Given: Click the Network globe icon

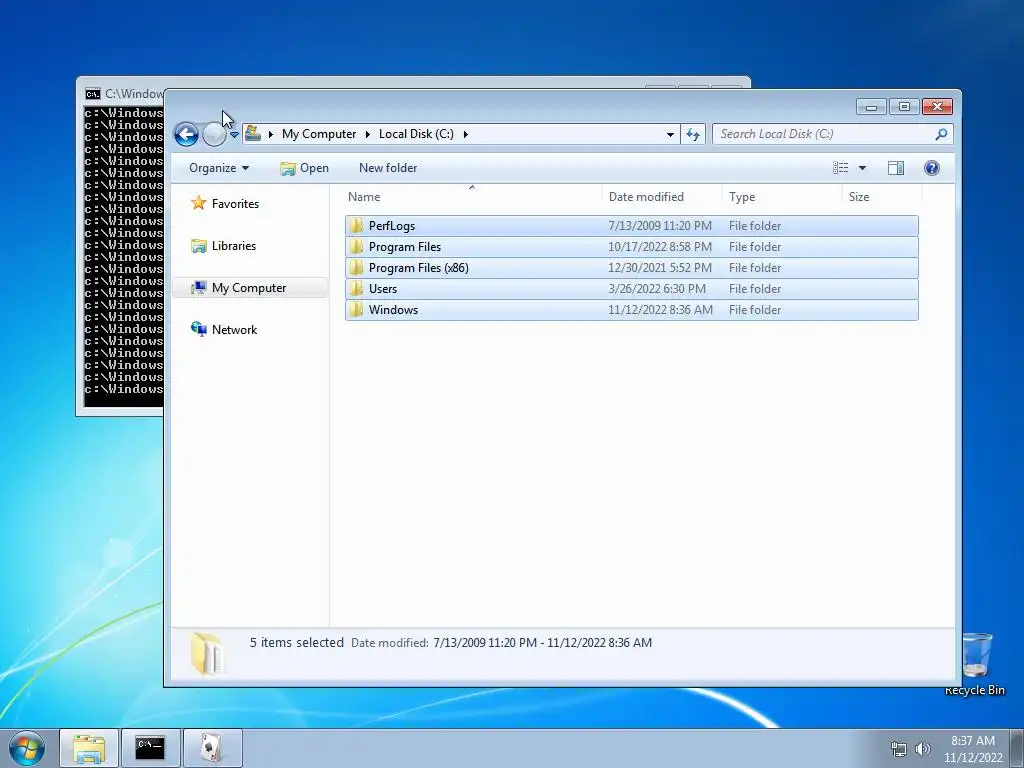Looking at the screenshot, I should pos(199,329).
